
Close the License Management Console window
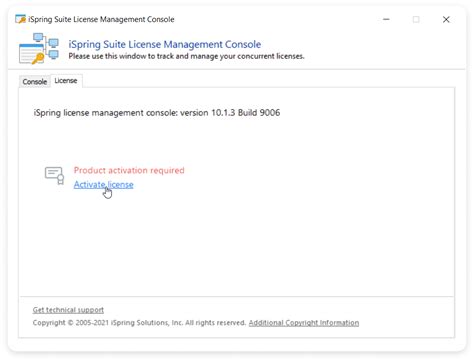pyautogui.click(x=446, y=20)
